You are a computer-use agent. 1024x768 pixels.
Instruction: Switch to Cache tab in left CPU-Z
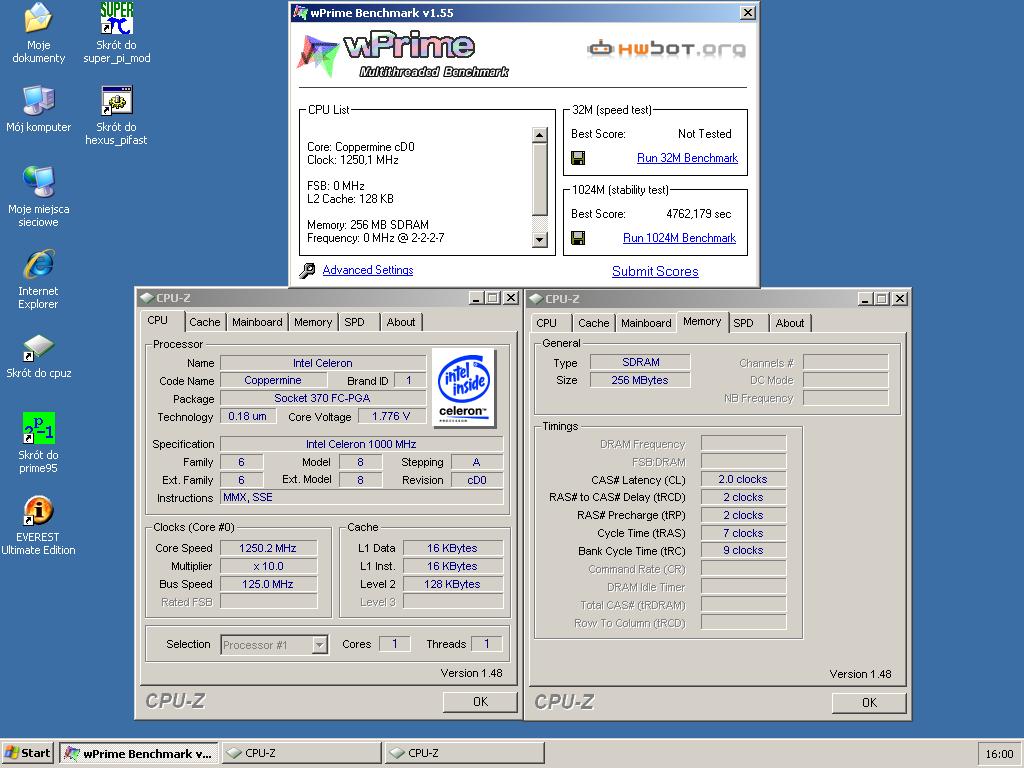tap(204, 322)
